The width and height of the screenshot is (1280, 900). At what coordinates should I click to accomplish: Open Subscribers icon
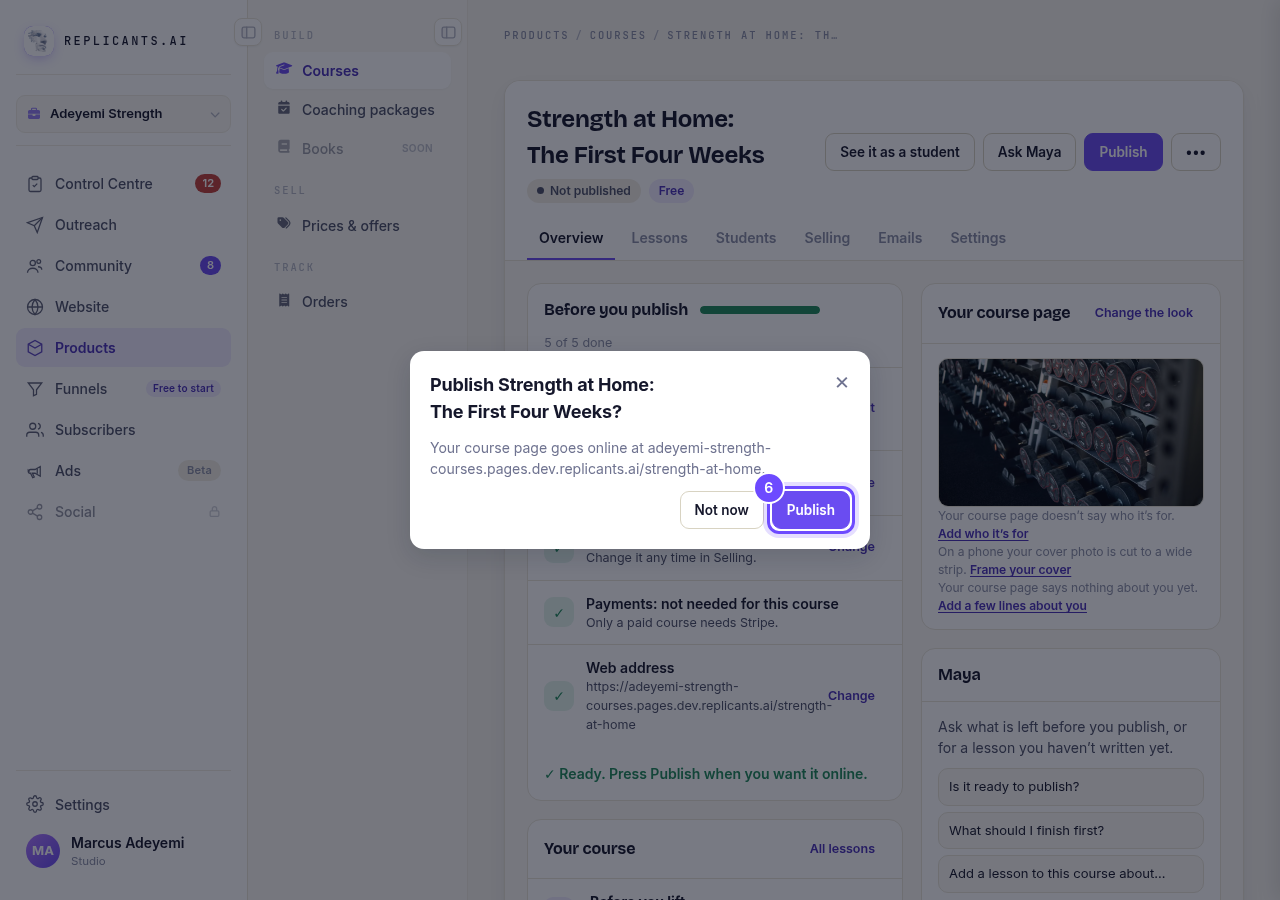[x=35, y=430]
